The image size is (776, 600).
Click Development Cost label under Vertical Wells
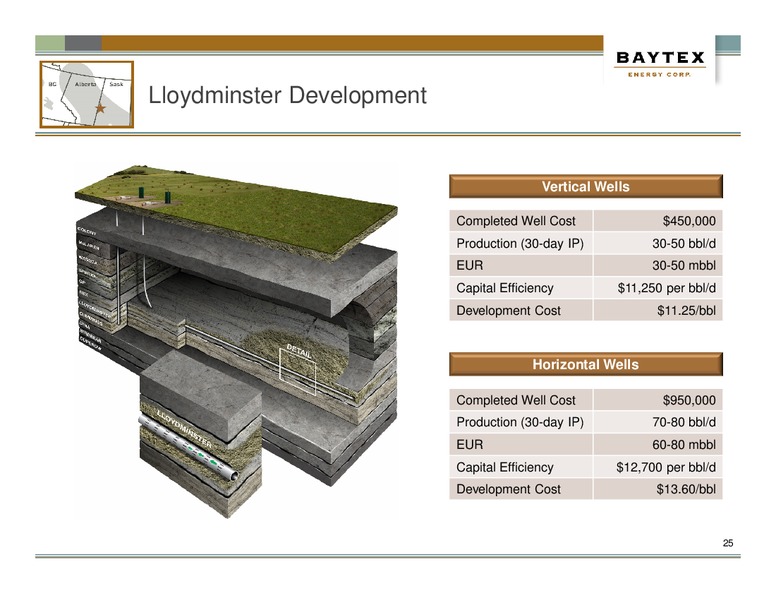coord(508,310)
